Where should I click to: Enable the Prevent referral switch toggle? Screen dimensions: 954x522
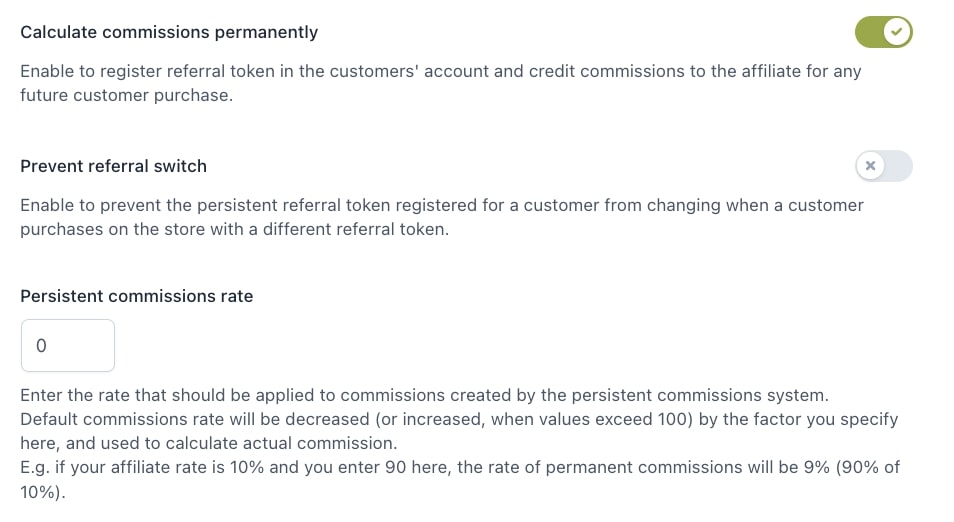(883, 165)
